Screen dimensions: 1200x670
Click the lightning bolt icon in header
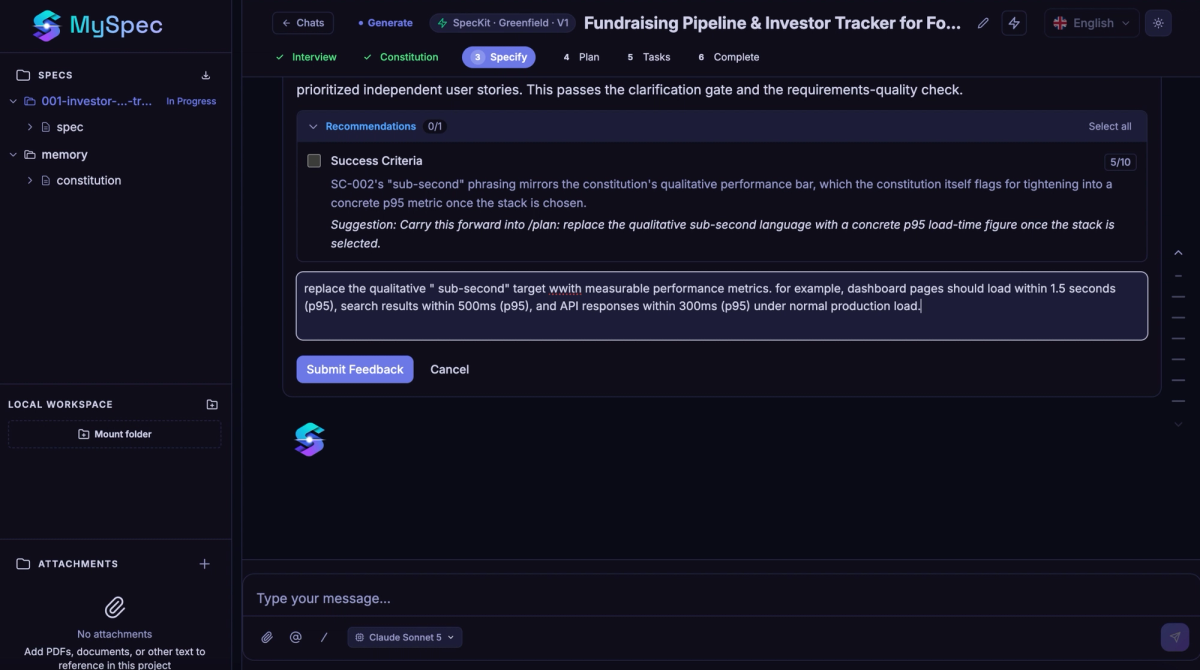click(1014, 23)
